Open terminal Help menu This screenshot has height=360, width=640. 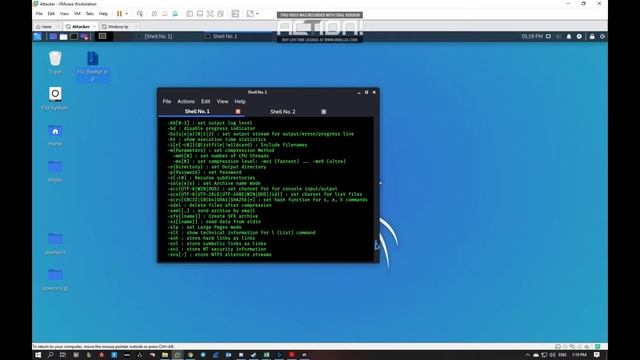point(240,101)
